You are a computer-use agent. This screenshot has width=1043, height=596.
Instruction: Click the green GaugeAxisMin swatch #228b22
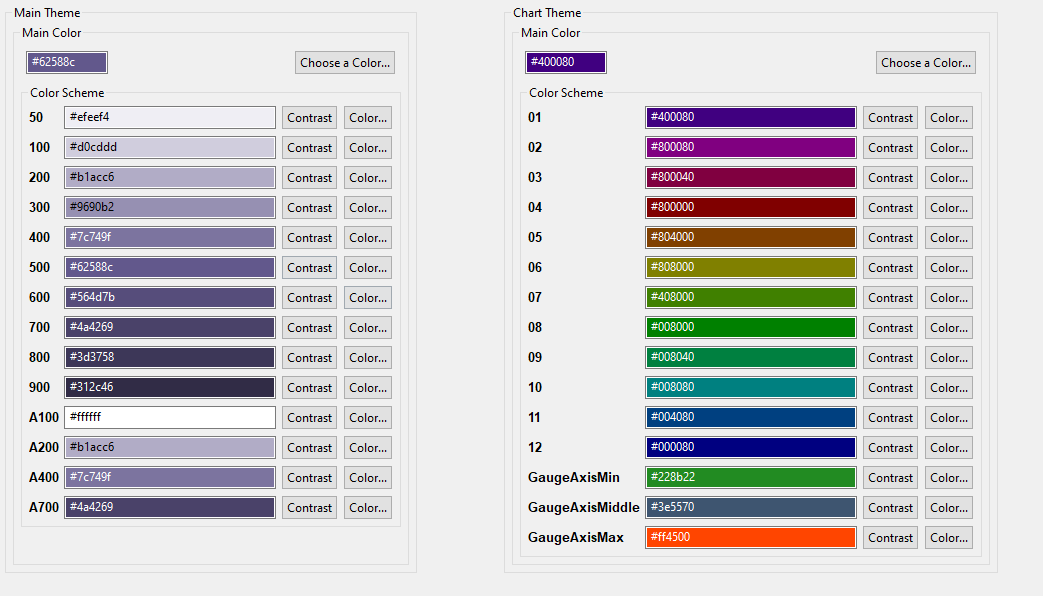point(751,477)
